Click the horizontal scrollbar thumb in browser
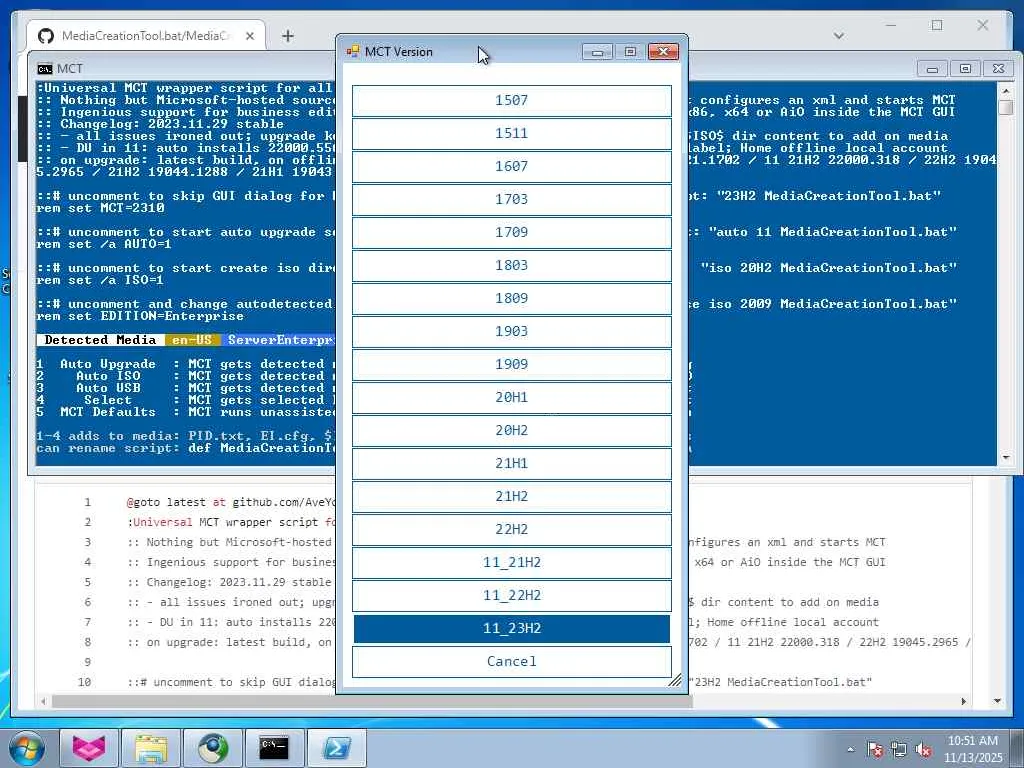This screenshot has height=768, width=1024. pyautogui.click(x=372, y=701)
